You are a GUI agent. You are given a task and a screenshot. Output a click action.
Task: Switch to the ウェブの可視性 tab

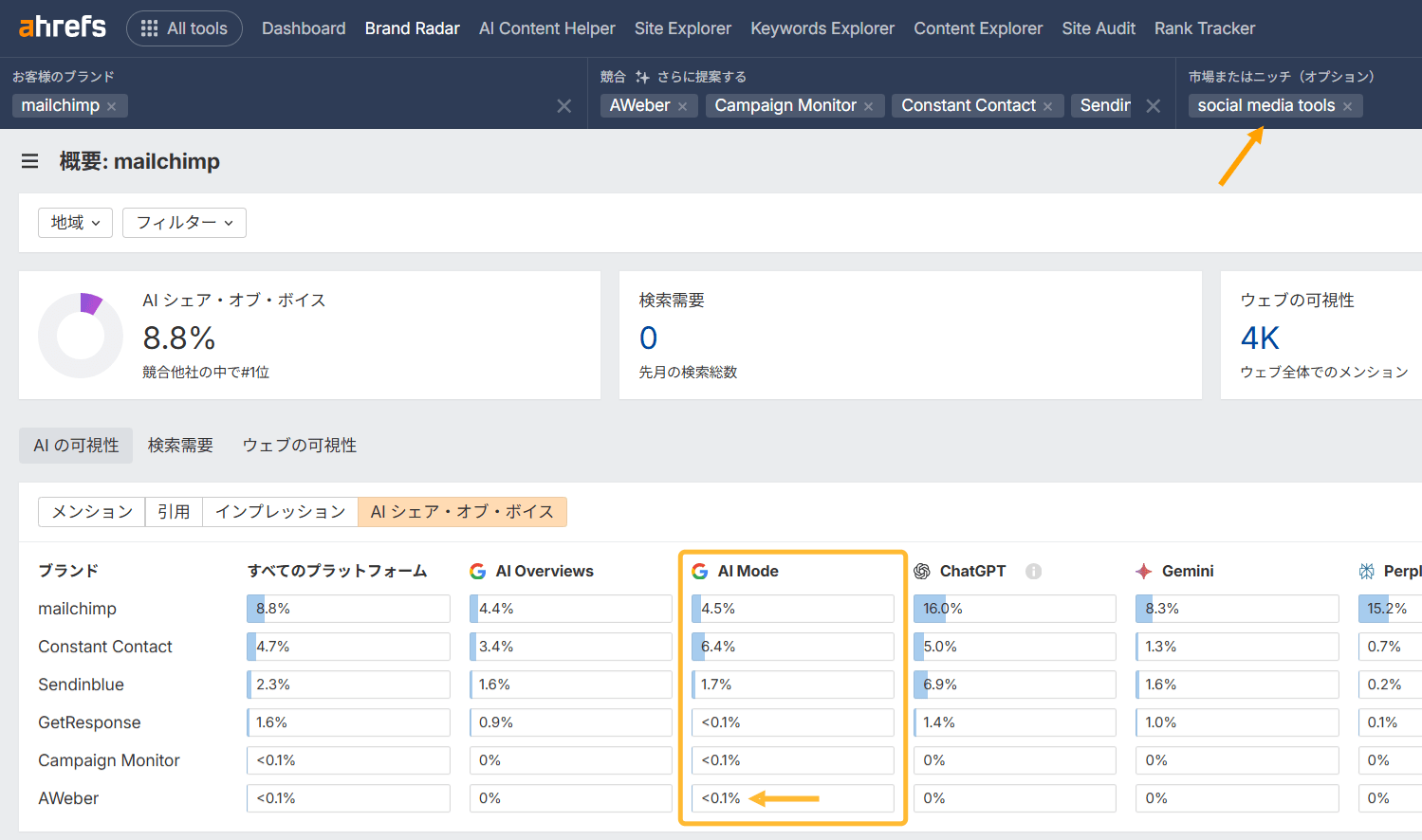pos(299,445)
